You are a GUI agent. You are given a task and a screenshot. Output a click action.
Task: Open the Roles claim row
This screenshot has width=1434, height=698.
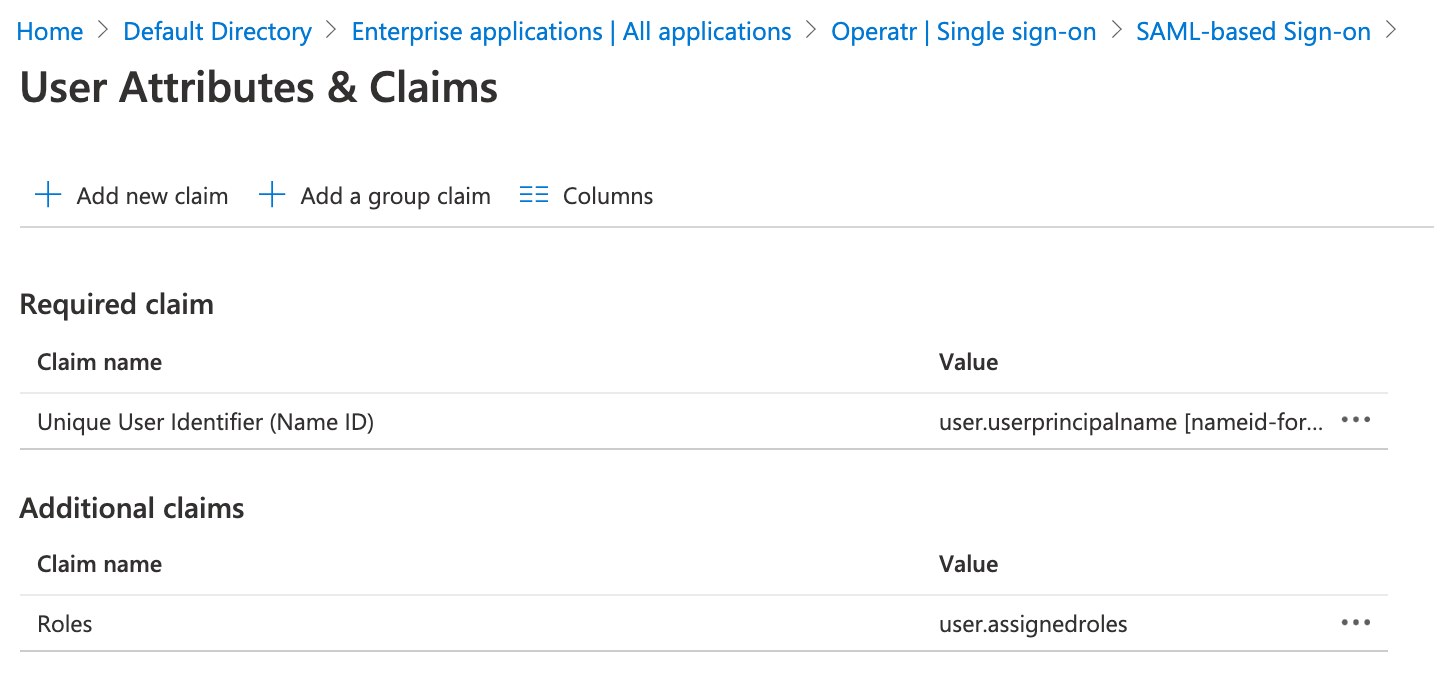[x=65, y=624]
